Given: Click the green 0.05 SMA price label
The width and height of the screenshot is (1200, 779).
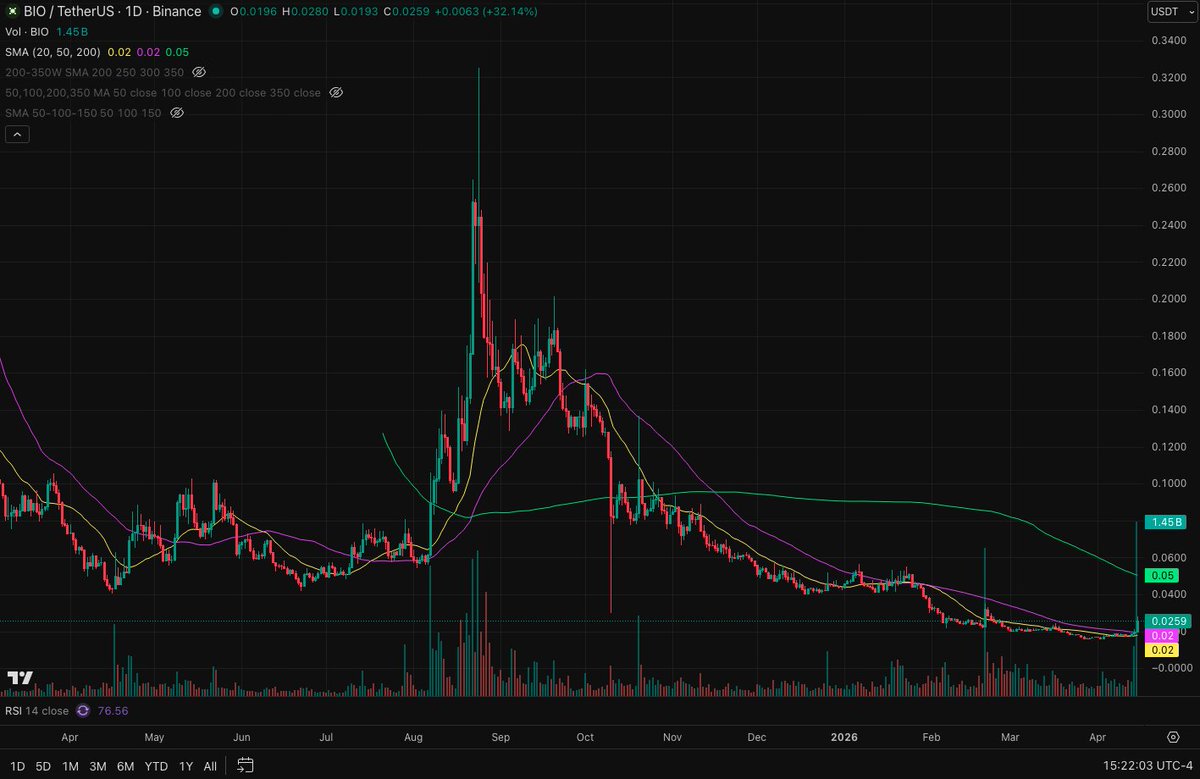Looking at the screenshot, I should [x=1160, y=575].
